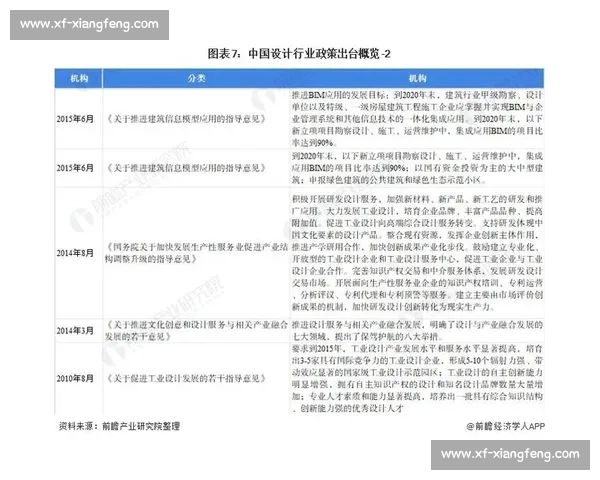Click the description starting 到2020年末，以下新立项项目

pyautogui.click(x=417, y=168)
